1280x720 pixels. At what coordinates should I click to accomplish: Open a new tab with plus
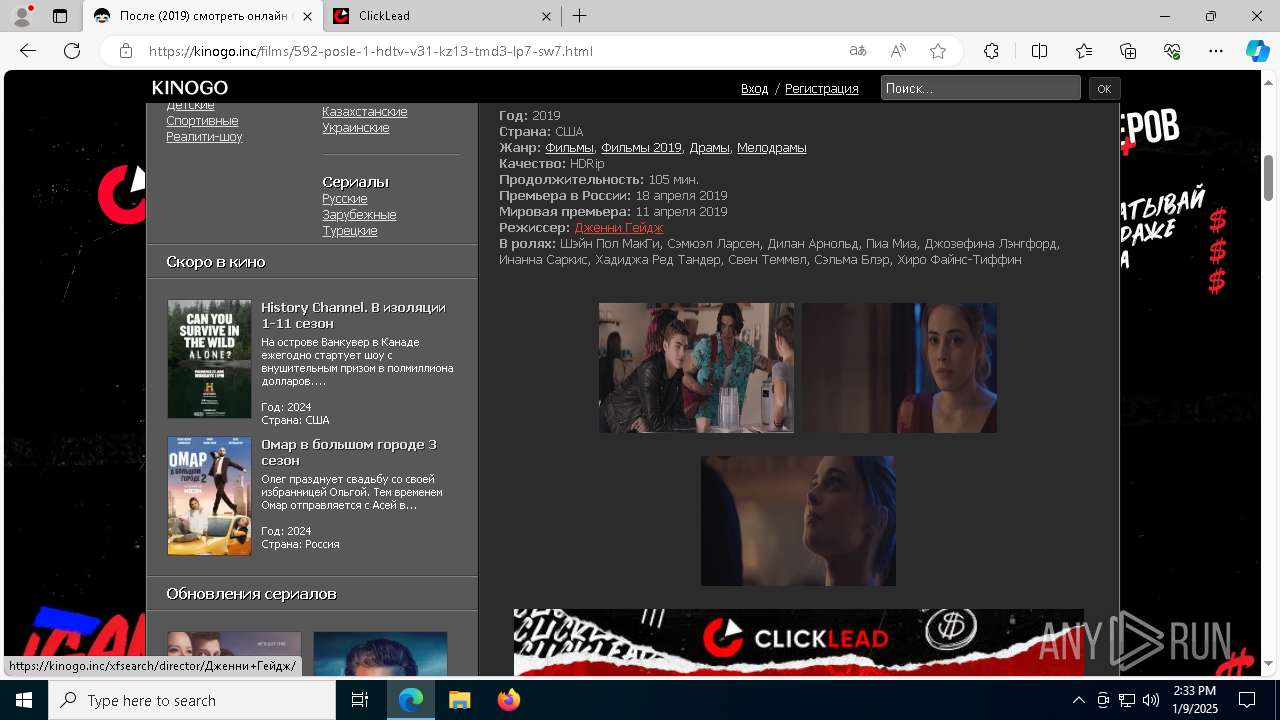579,16
